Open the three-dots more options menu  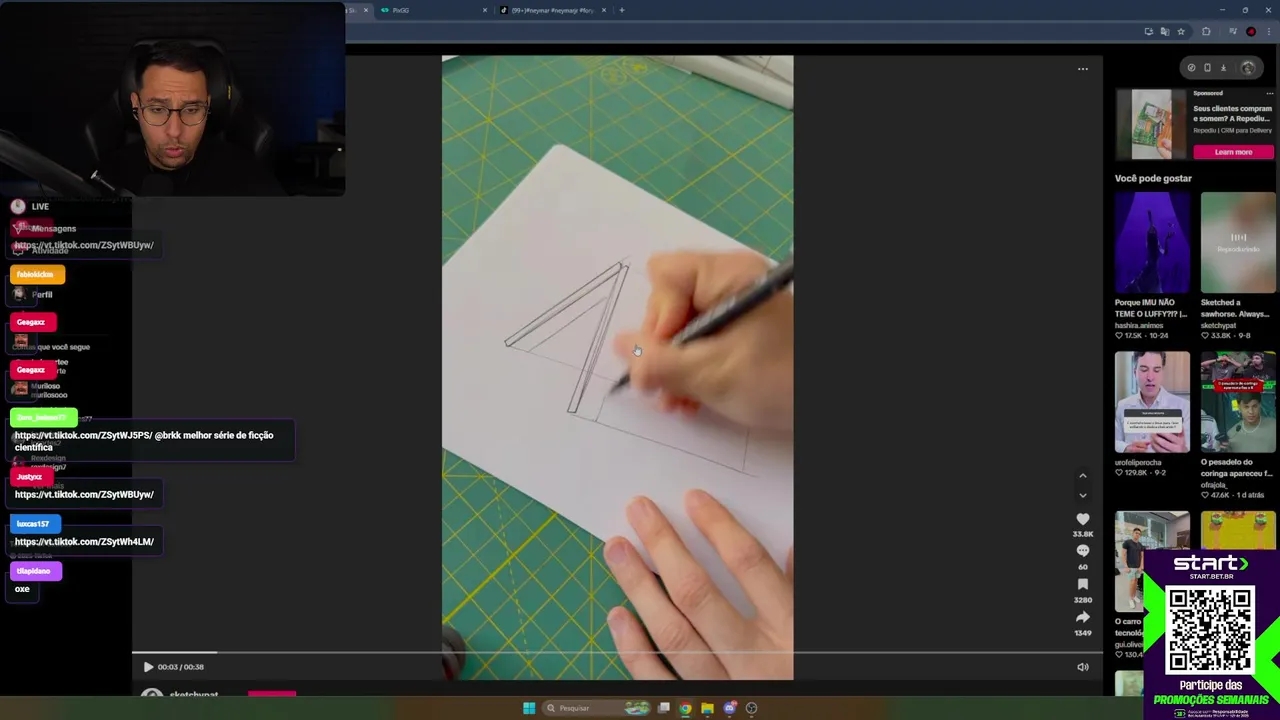point(1083,69)
